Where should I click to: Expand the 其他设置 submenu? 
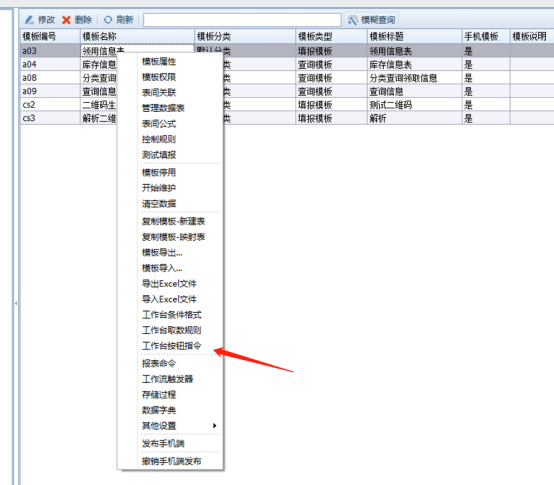179,425
